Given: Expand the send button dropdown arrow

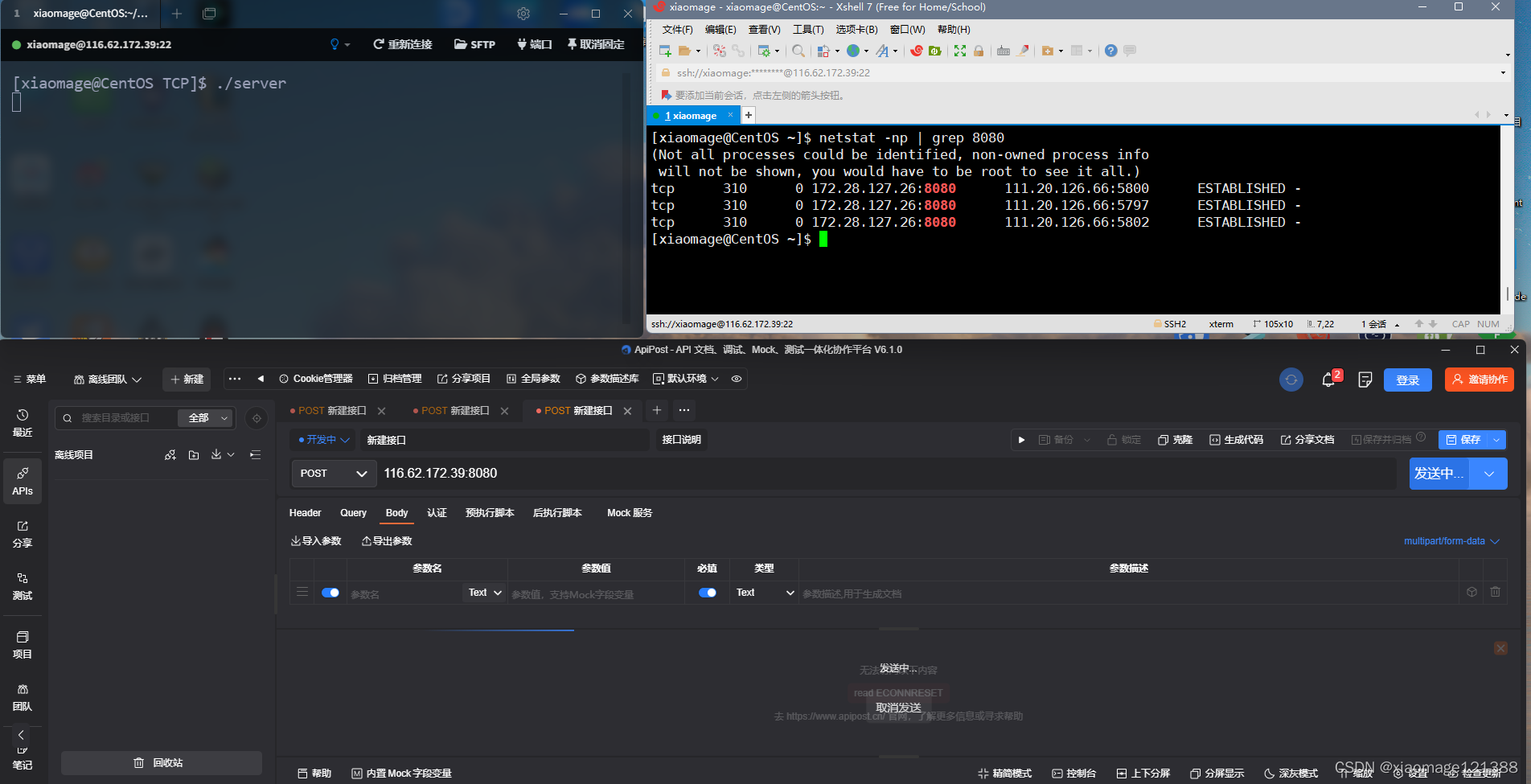Looking at the screenshot, I should (x=1488, y=474).
